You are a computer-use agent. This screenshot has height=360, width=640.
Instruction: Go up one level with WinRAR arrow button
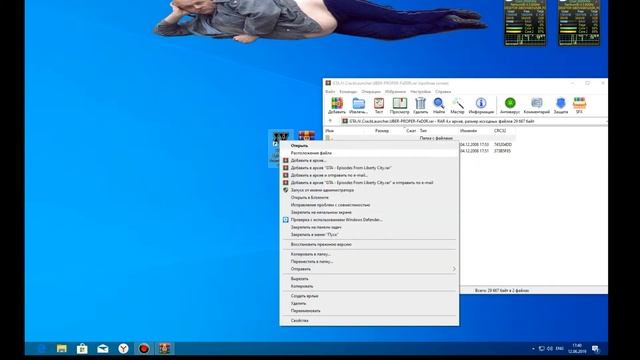pyautogui.click(x=330, y=121)
